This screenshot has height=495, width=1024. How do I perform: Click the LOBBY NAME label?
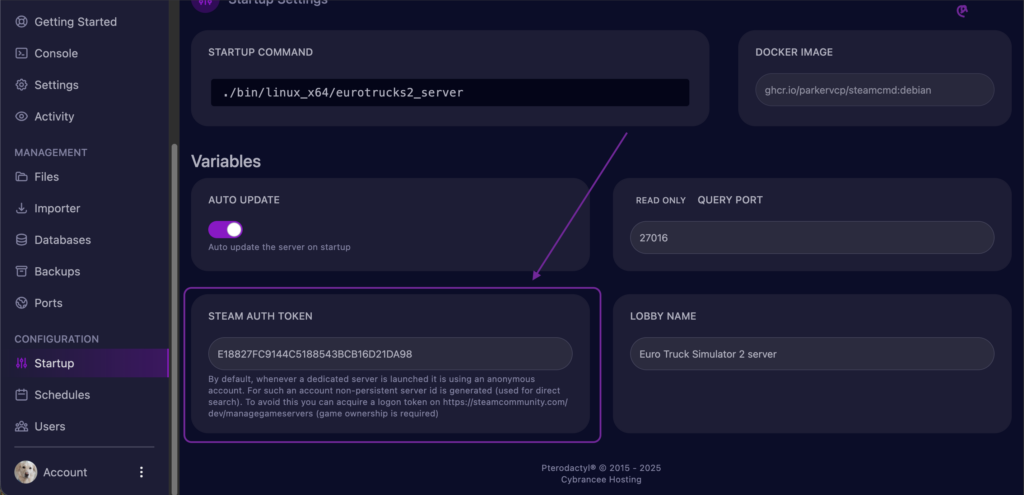coord(663,316)
